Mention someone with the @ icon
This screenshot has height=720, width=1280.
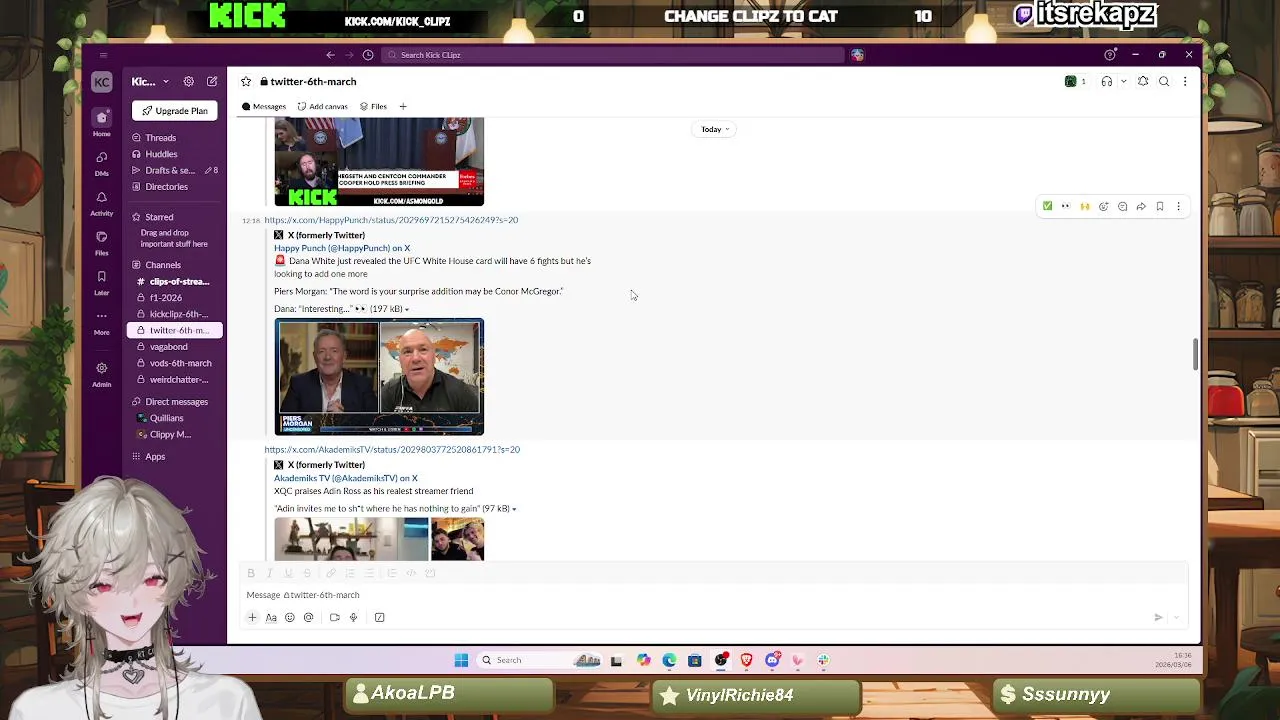click(x=308, y=618)
